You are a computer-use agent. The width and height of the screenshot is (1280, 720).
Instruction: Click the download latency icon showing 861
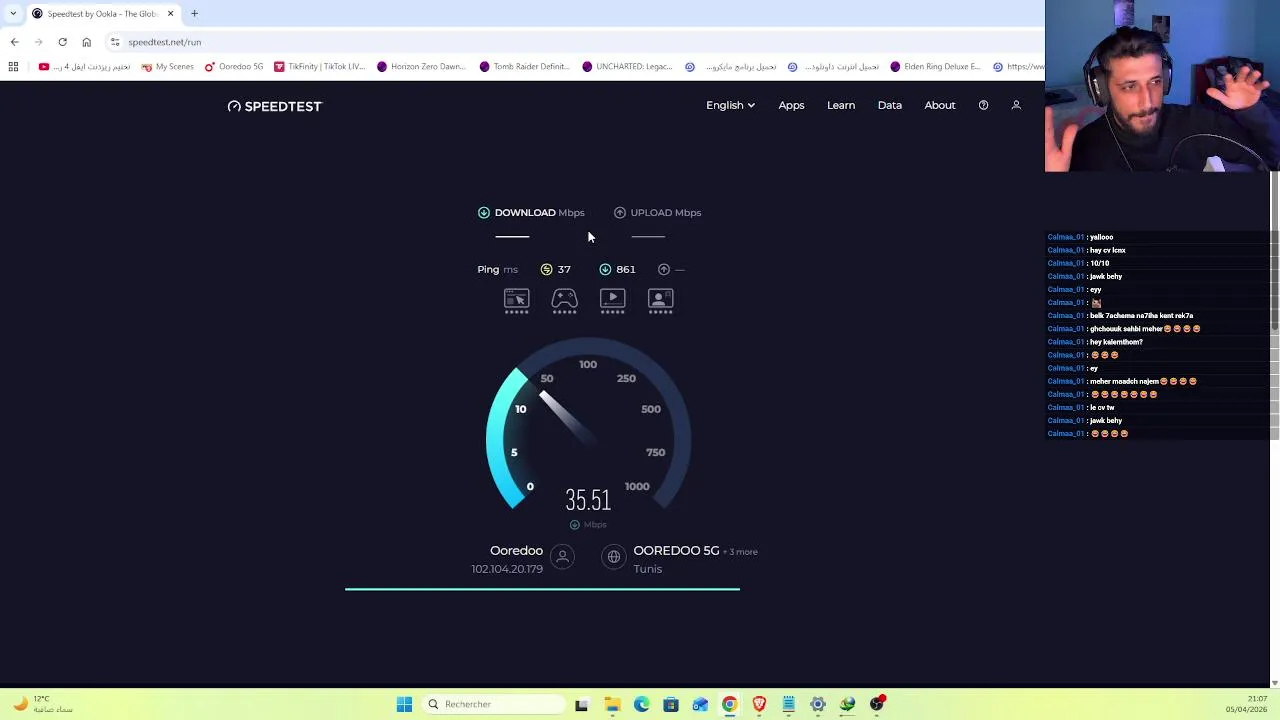pos(605,269)
